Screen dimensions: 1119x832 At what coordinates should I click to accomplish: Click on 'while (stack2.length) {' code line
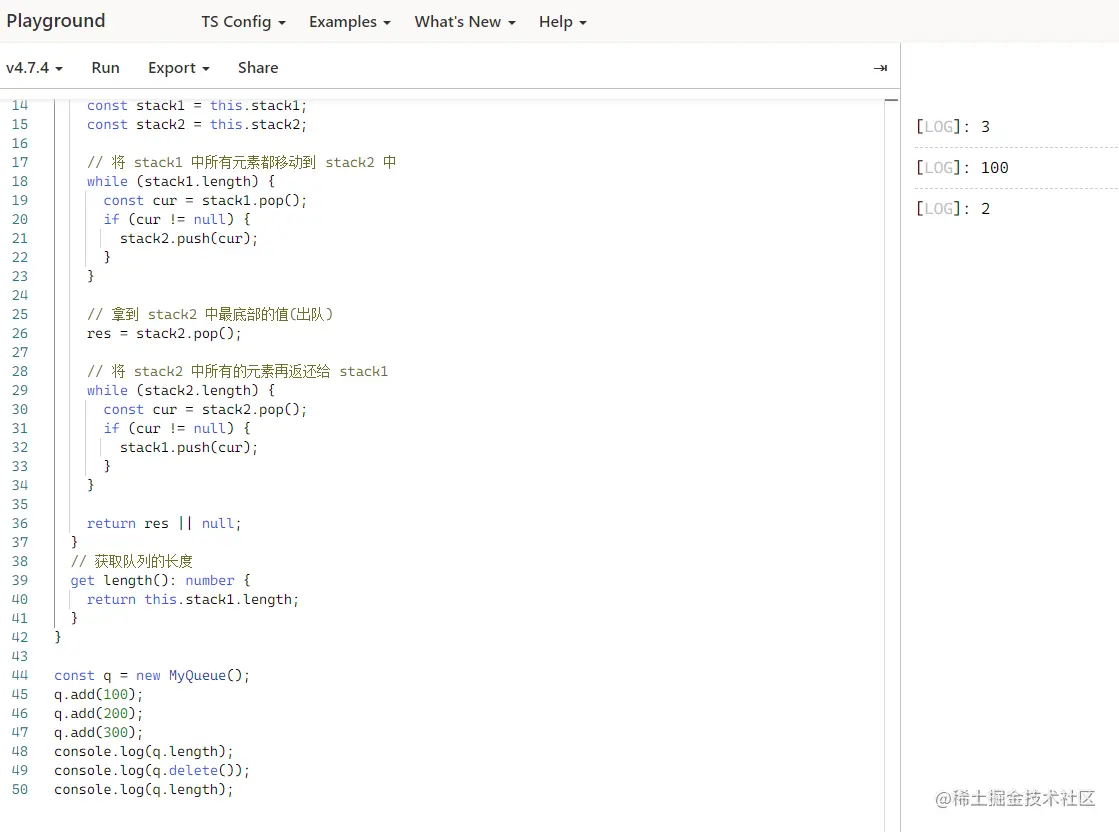pyautogui.click(x=181, y=390)
